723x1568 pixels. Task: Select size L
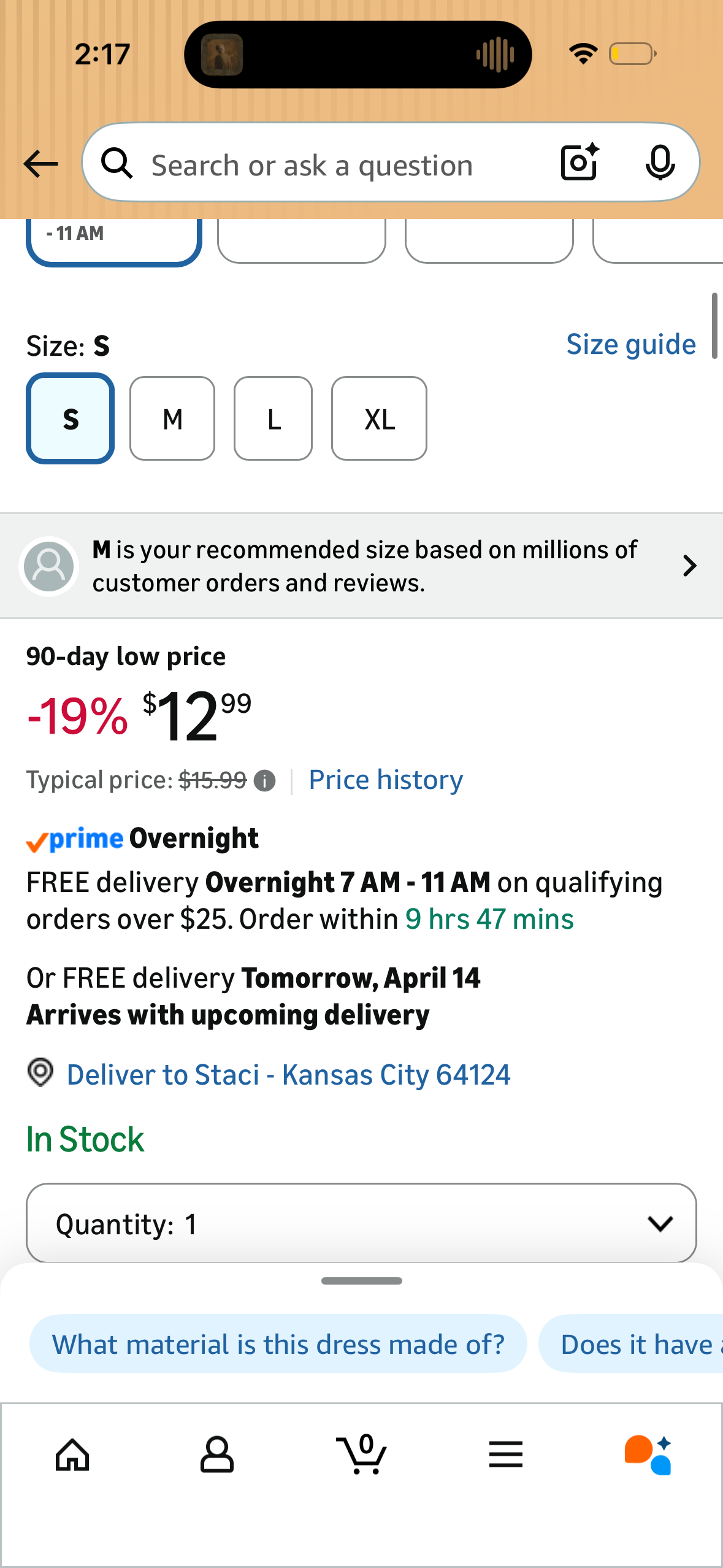(273, 418)
